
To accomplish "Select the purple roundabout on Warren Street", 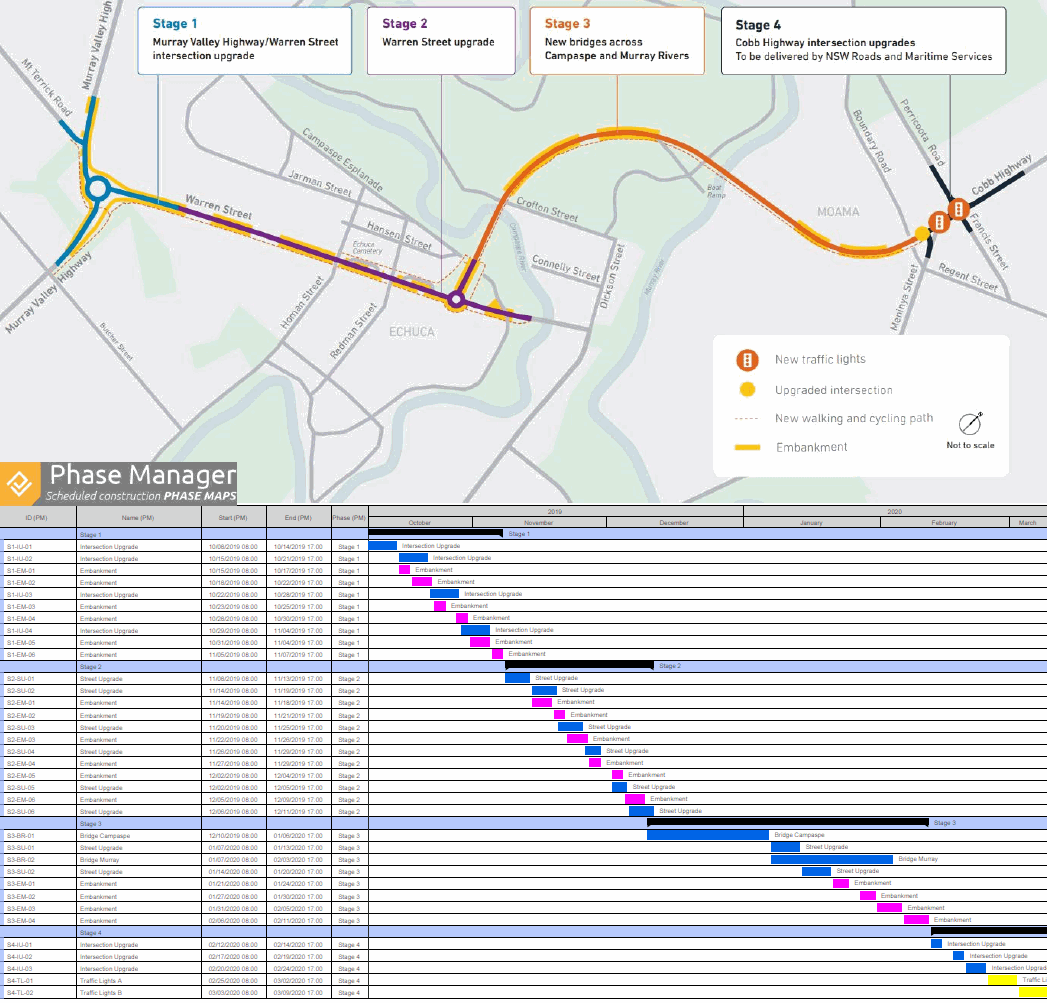I will (456, 298).
